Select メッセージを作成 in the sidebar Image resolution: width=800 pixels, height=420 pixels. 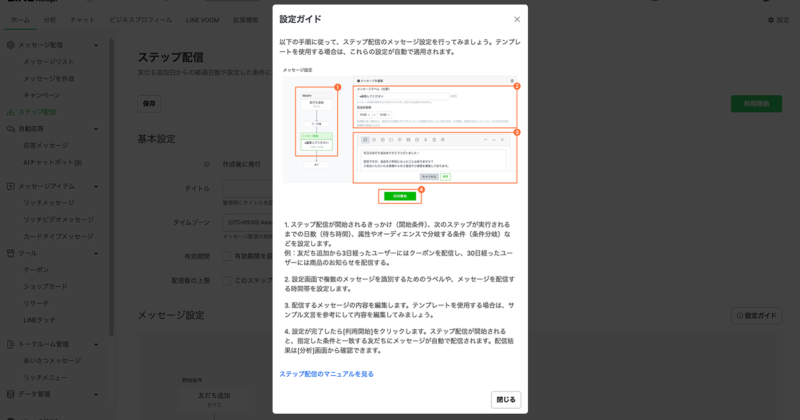[48, 79]
